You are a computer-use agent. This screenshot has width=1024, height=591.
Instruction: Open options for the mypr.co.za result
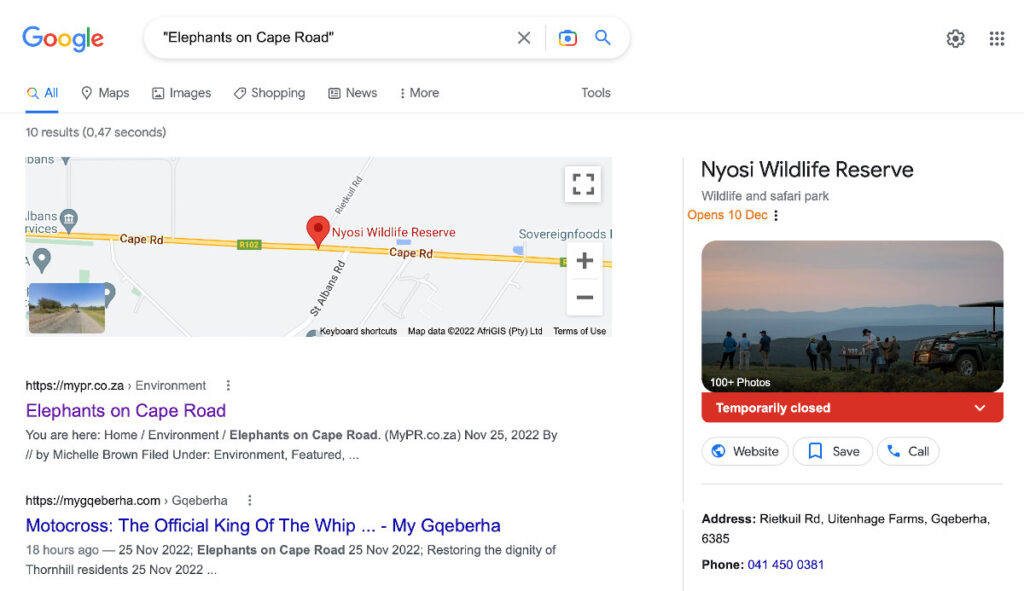coord(228,385)
